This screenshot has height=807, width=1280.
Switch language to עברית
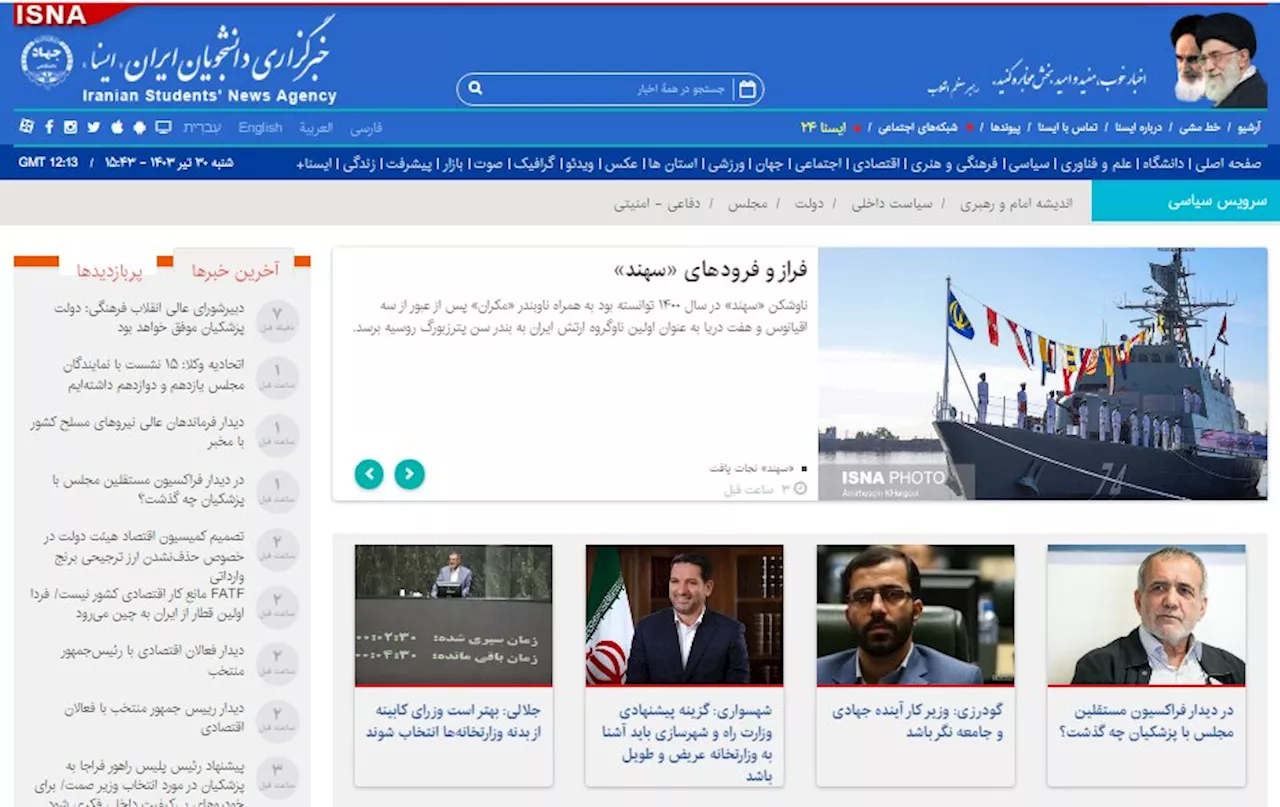(204, 127)
